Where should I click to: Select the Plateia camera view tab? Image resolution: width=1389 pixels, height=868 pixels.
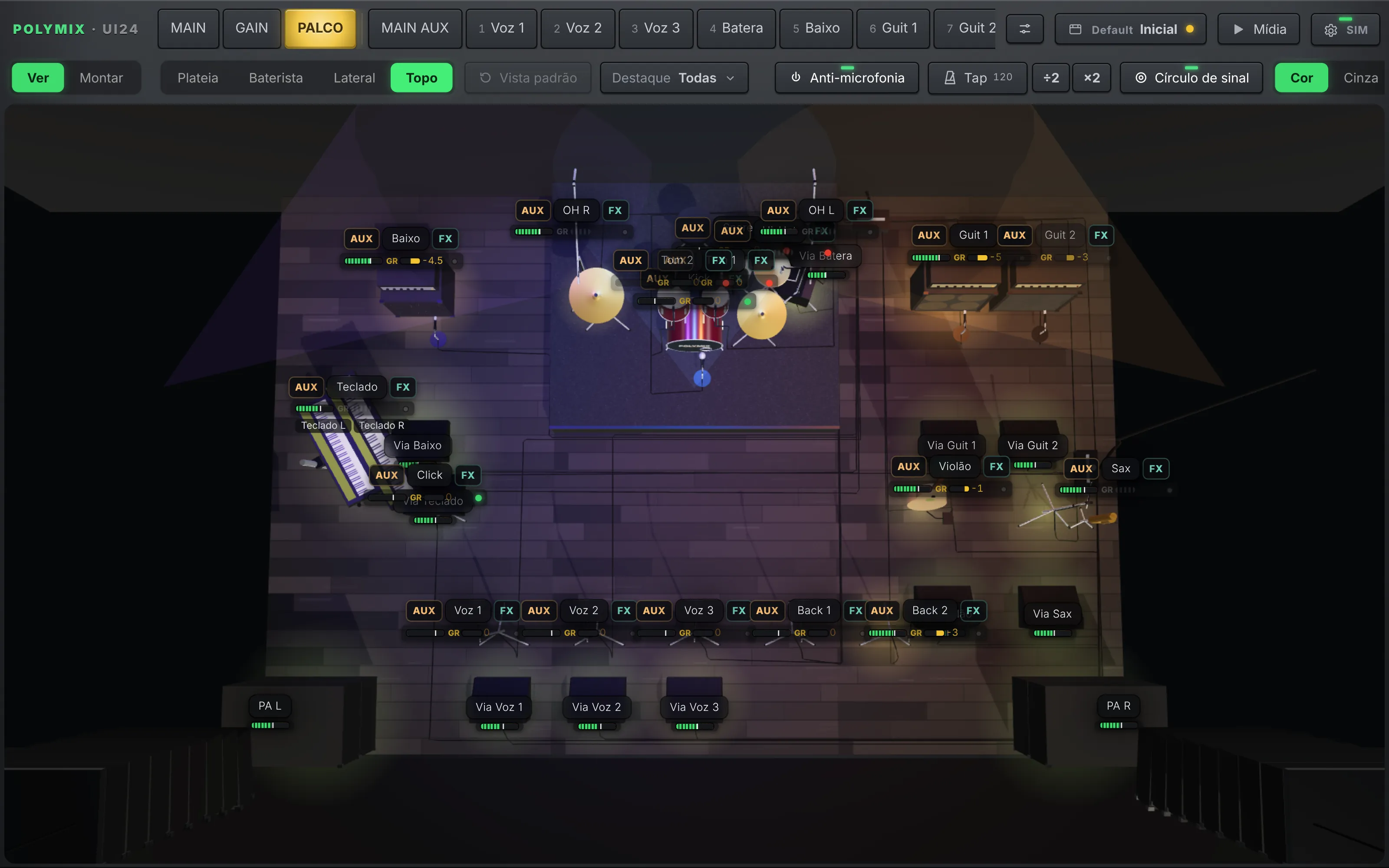coord(197,78)
